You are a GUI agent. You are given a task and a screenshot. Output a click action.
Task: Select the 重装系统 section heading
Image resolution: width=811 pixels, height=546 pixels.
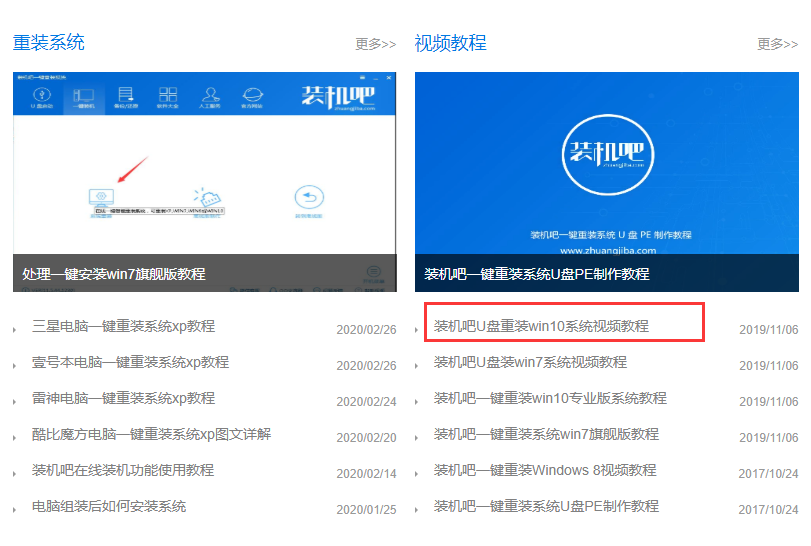point(48,42)
